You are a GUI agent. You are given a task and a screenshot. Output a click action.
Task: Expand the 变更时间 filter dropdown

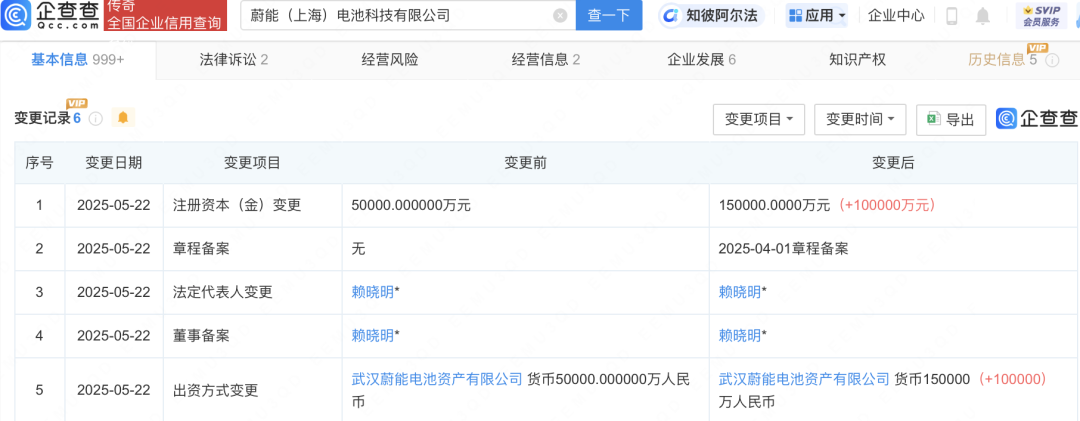[860, 119]
